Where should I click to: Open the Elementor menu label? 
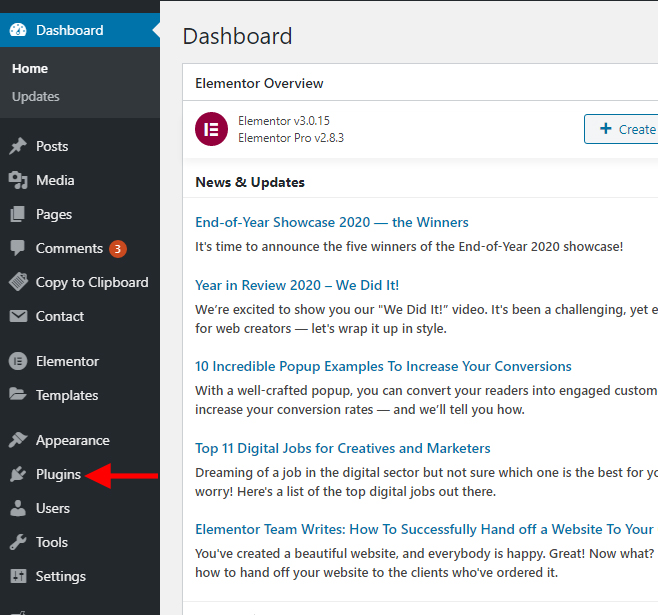tap(67, 361)
